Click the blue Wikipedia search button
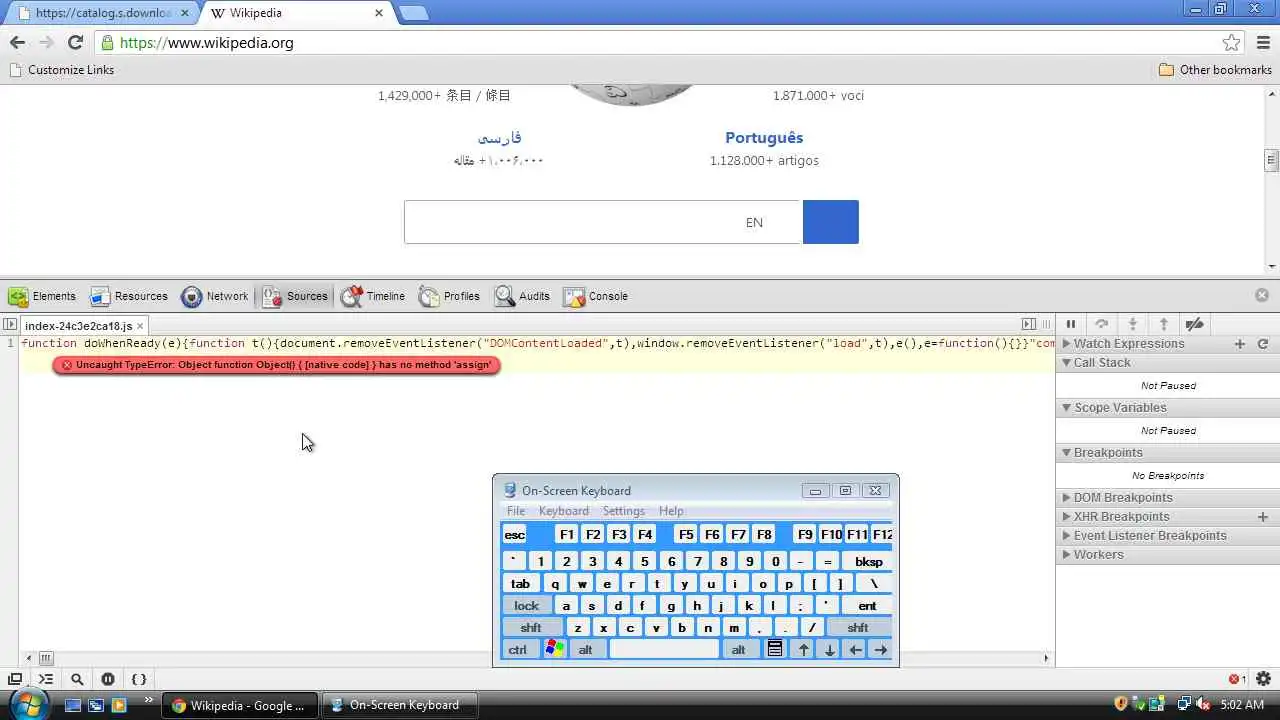 (x=830, y=222)
